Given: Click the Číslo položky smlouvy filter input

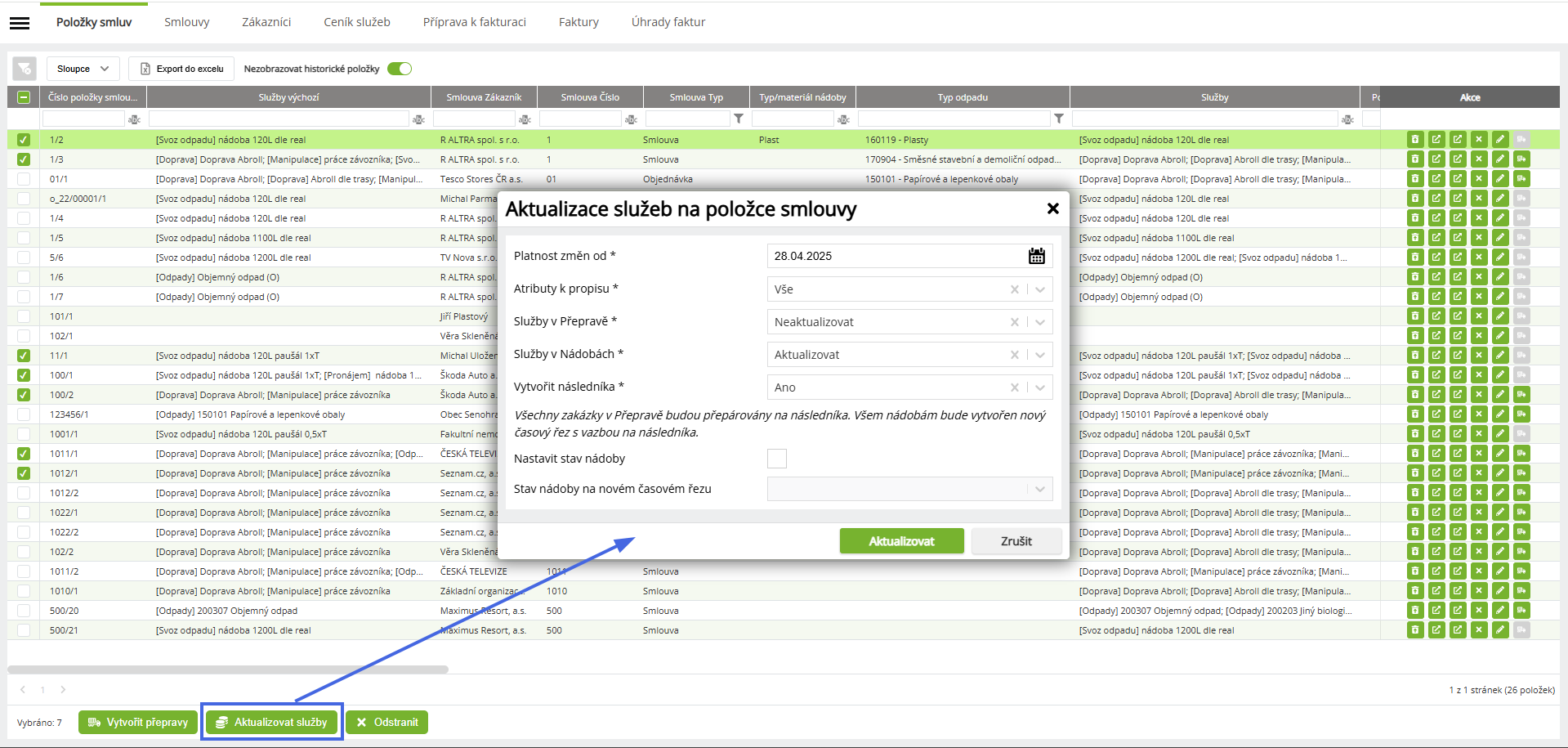Looking at the screenshot, I should tap(83, 119).
